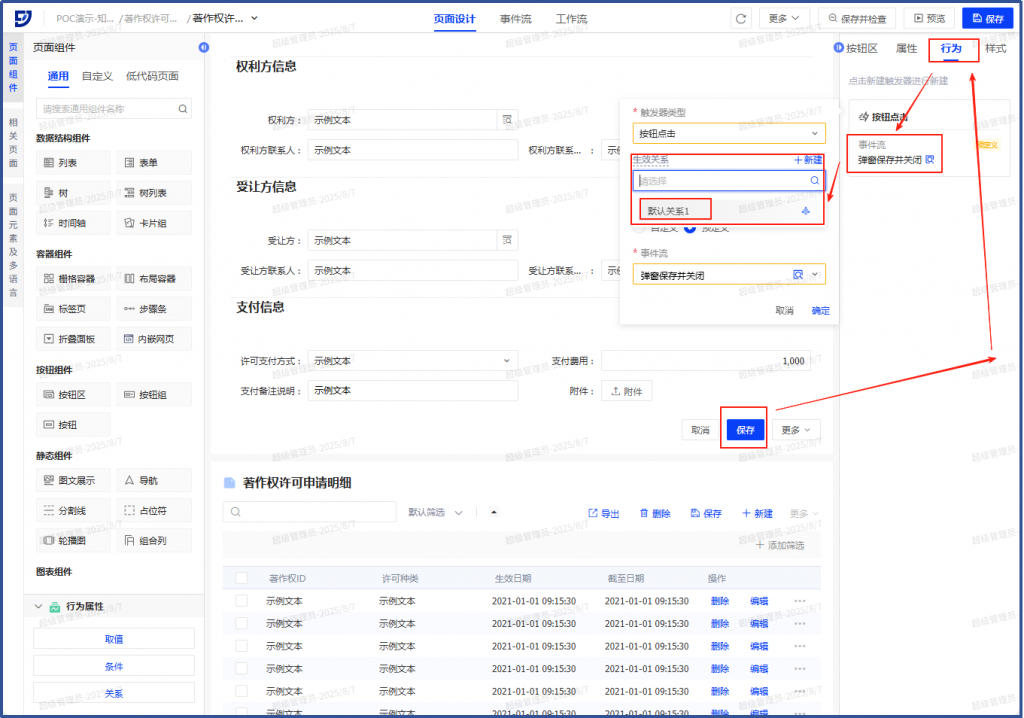Click the 权利方 field picker icon
The image size is (1024, 718).
coord(507,120)
